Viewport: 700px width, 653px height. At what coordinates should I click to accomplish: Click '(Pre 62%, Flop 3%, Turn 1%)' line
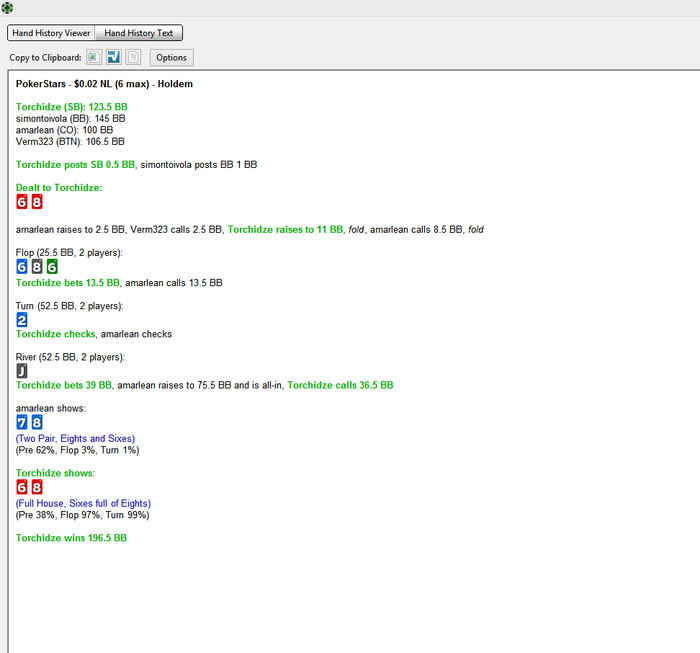pyautogui.click(x=78, y=450)
